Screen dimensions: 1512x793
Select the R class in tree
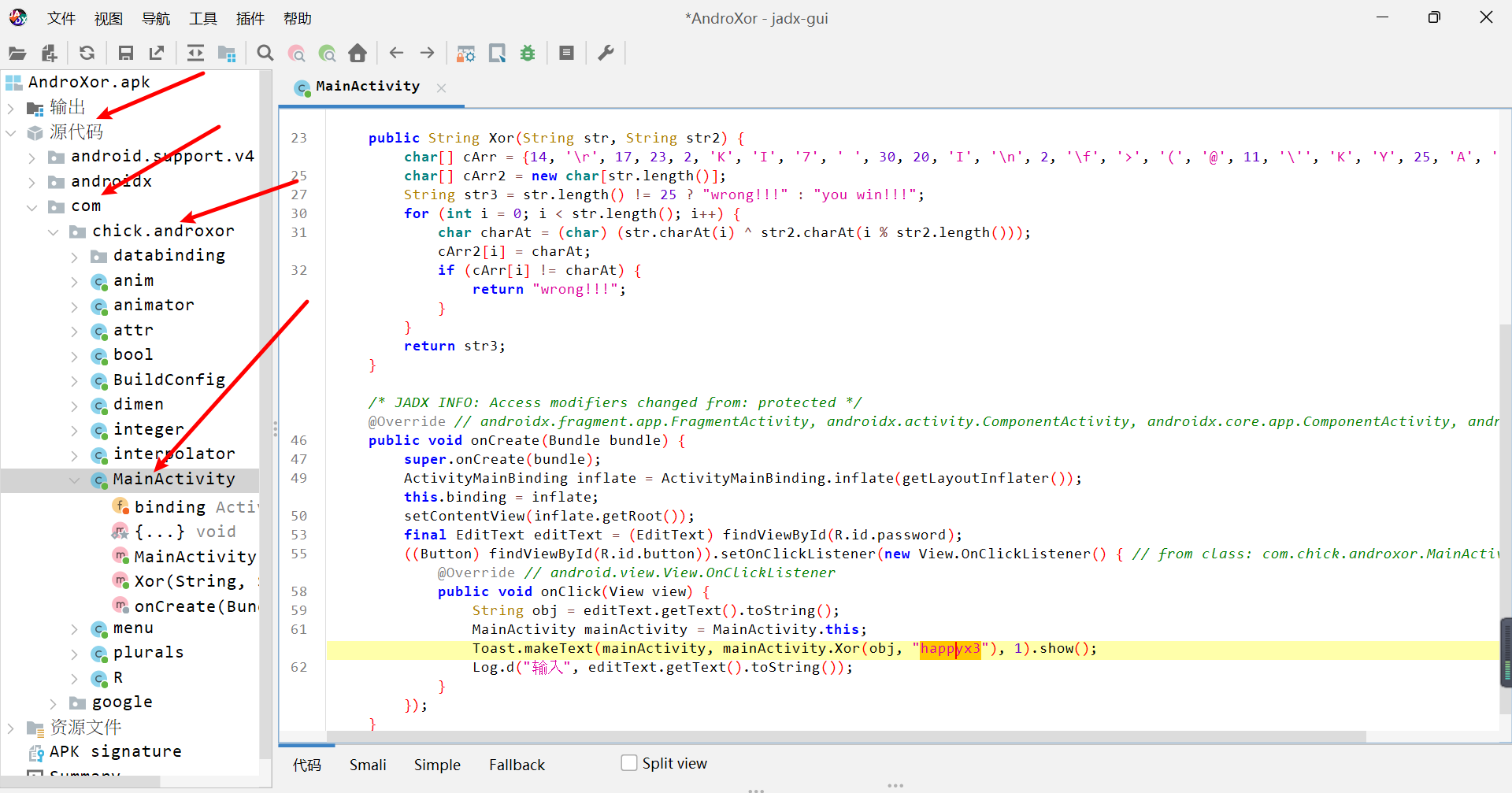coord(118,678)
